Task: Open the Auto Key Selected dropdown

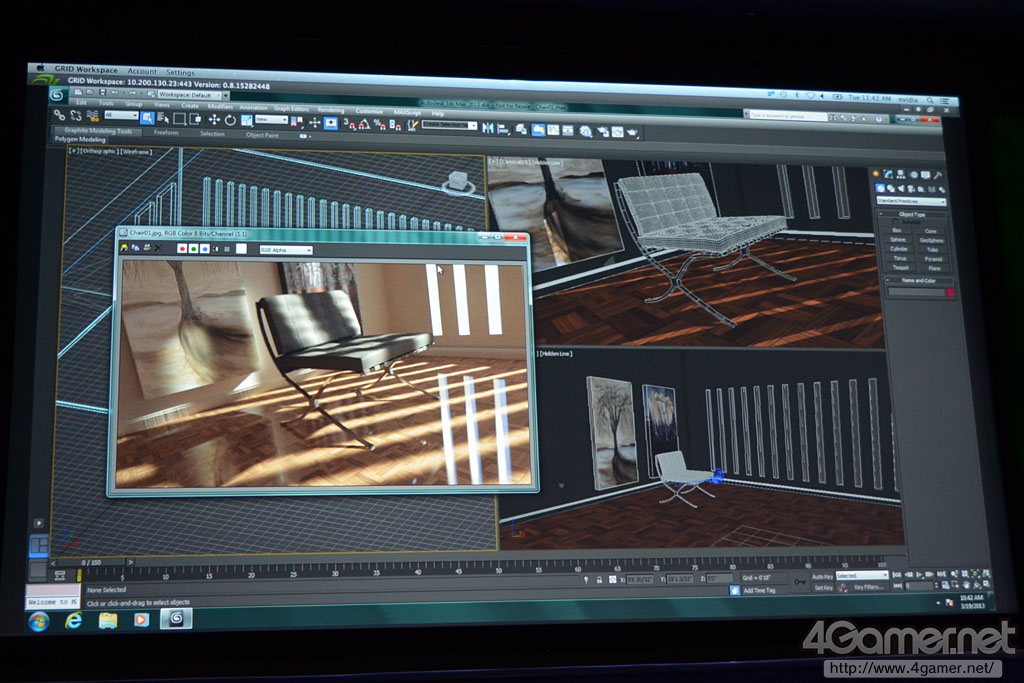Action: [861, 576]
